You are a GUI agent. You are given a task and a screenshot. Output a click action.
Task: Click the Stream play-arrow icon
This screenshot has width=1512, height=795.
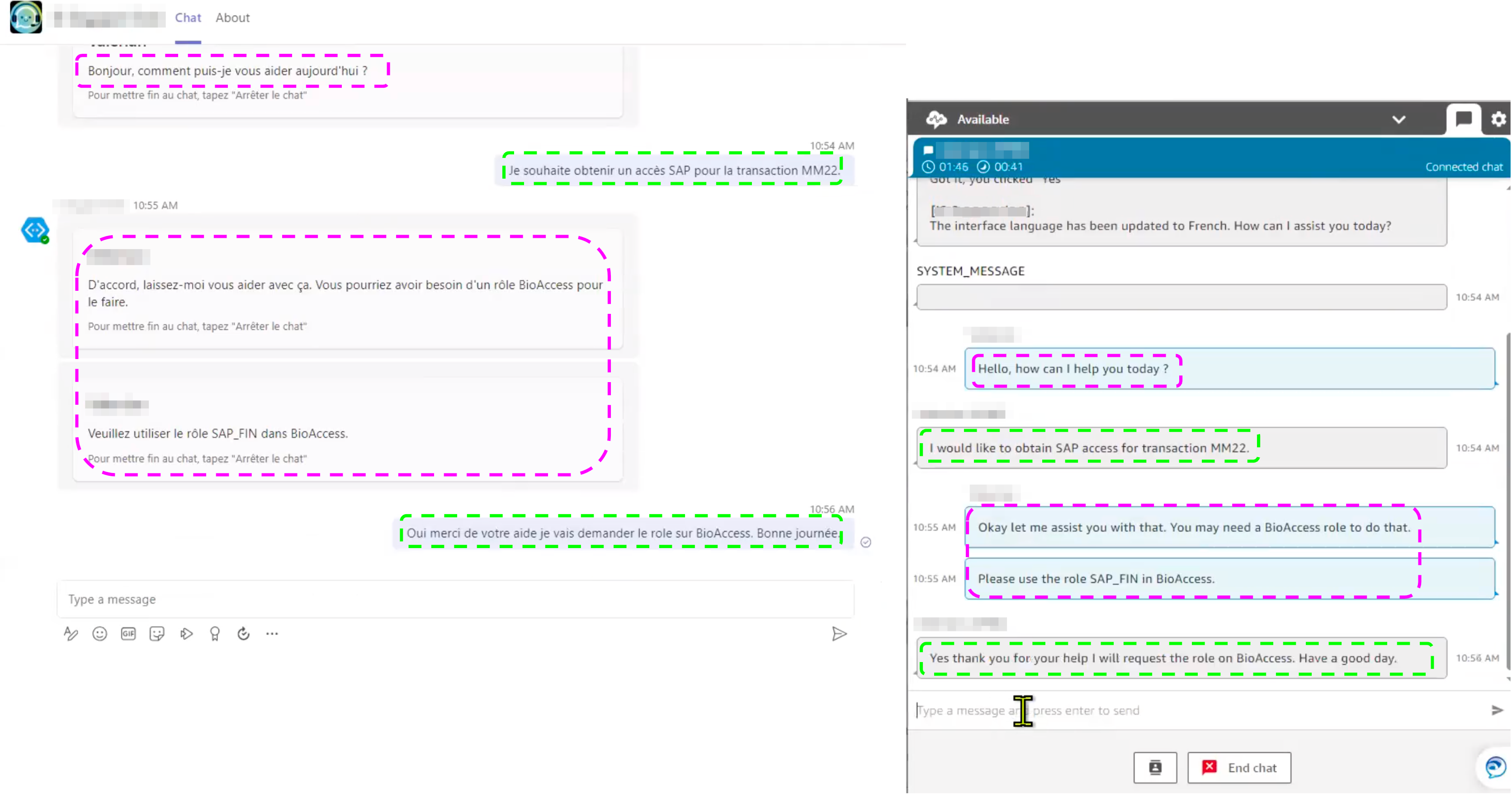pos(186,634)
